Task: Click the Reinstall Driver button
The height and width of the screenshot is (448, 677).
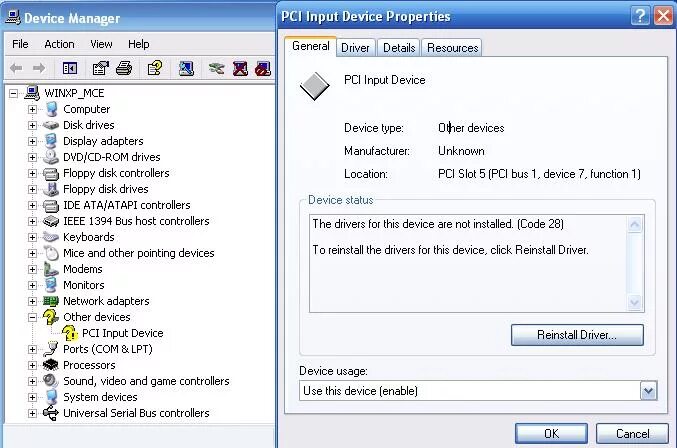Action: [x=577, y=335]
